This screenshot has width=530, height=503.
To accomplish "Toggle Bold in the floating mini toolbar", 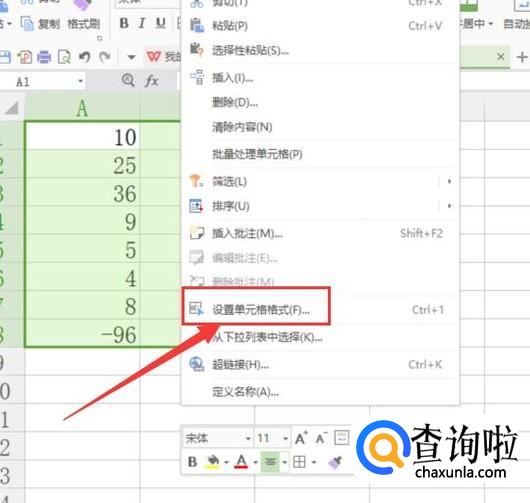I will (192, 462).
